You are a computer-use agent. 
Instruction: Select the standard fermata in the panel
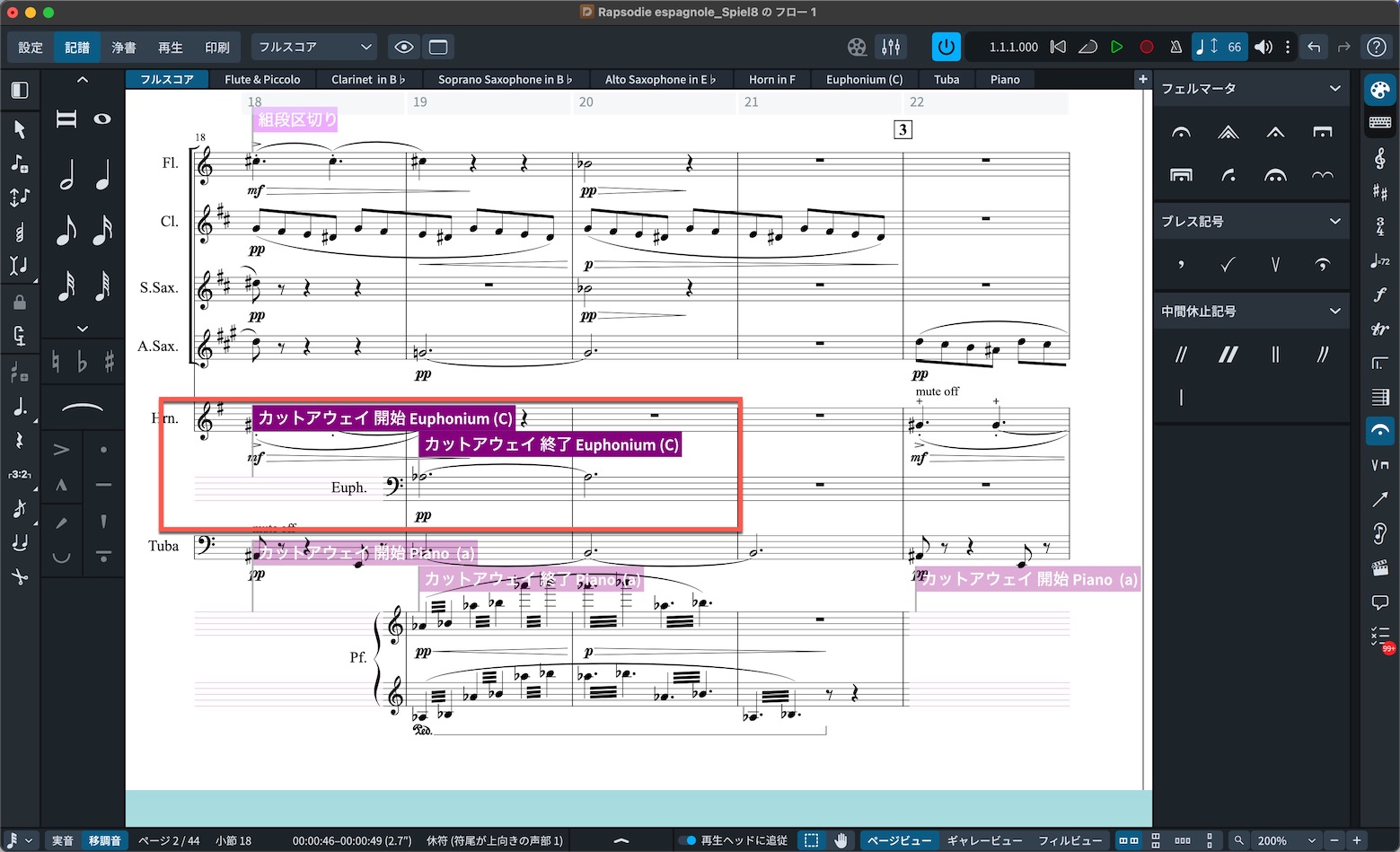pyautogui.click(x=1181, y=133)
